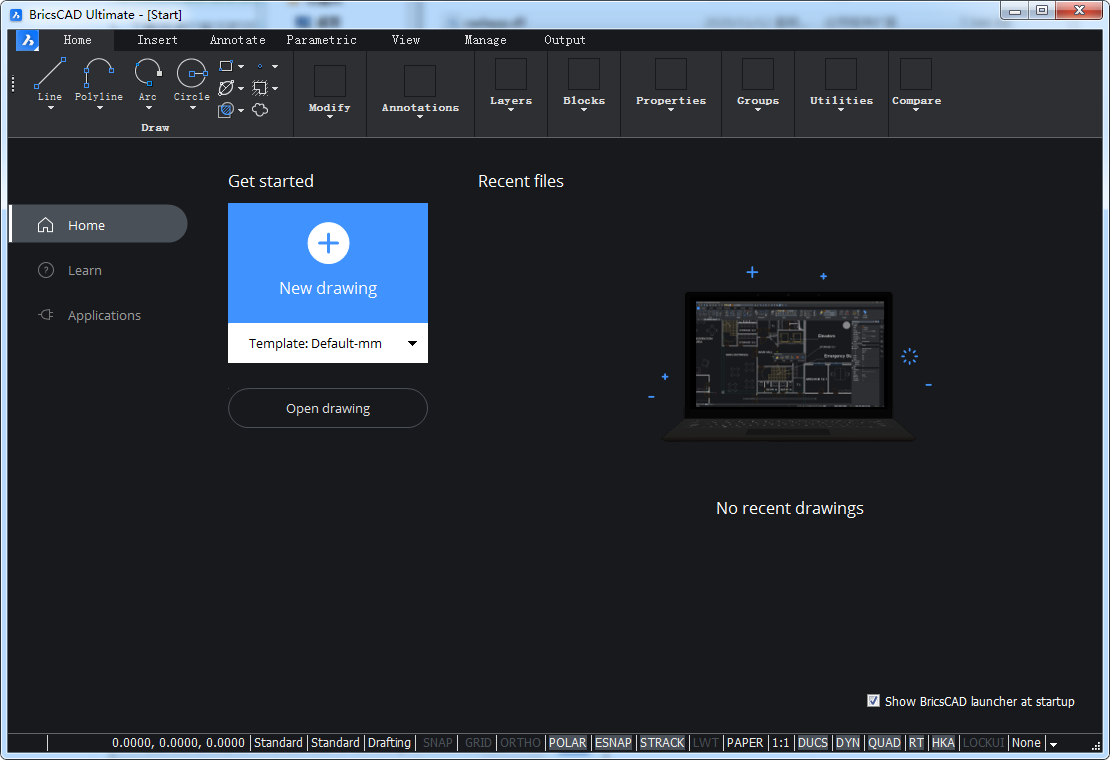Go to Learn in the sidebar
1110x760 pixels.
tap(84, 270)
